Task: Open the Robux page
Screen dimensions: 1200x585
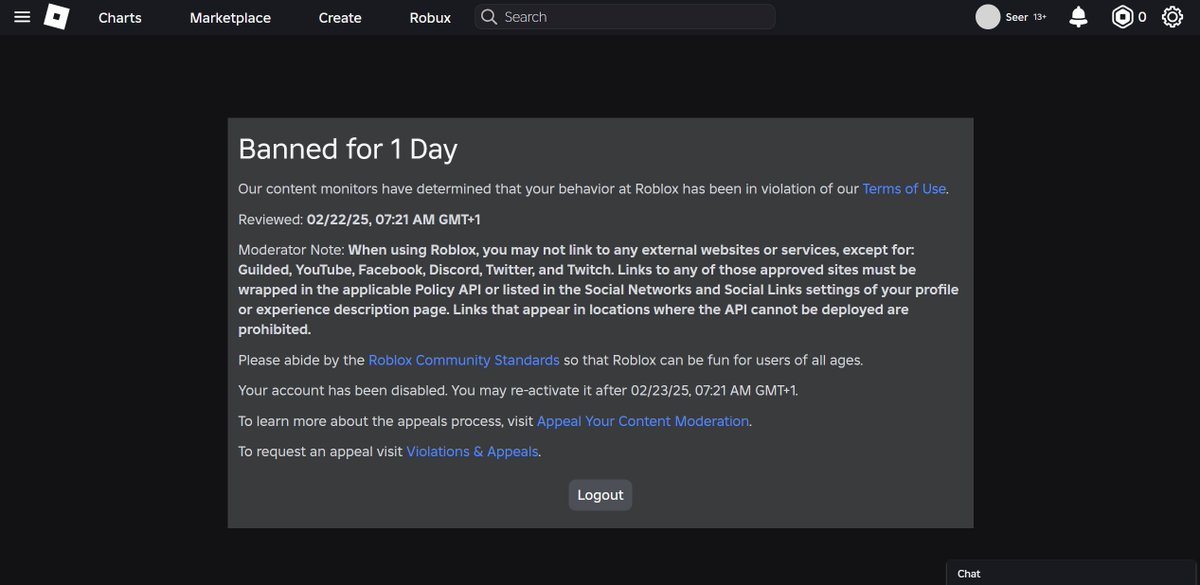Action: (430, 18)
